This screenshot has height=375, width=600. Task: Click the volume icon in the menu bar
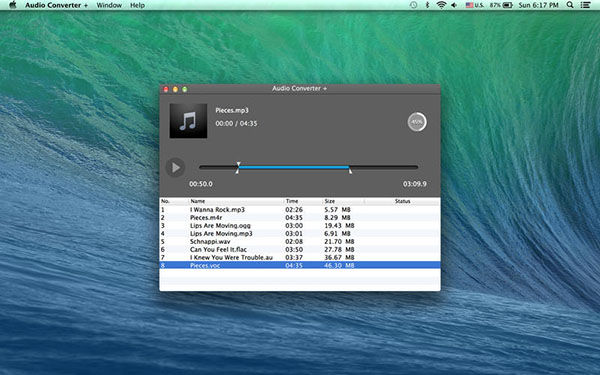pos(454,5)
